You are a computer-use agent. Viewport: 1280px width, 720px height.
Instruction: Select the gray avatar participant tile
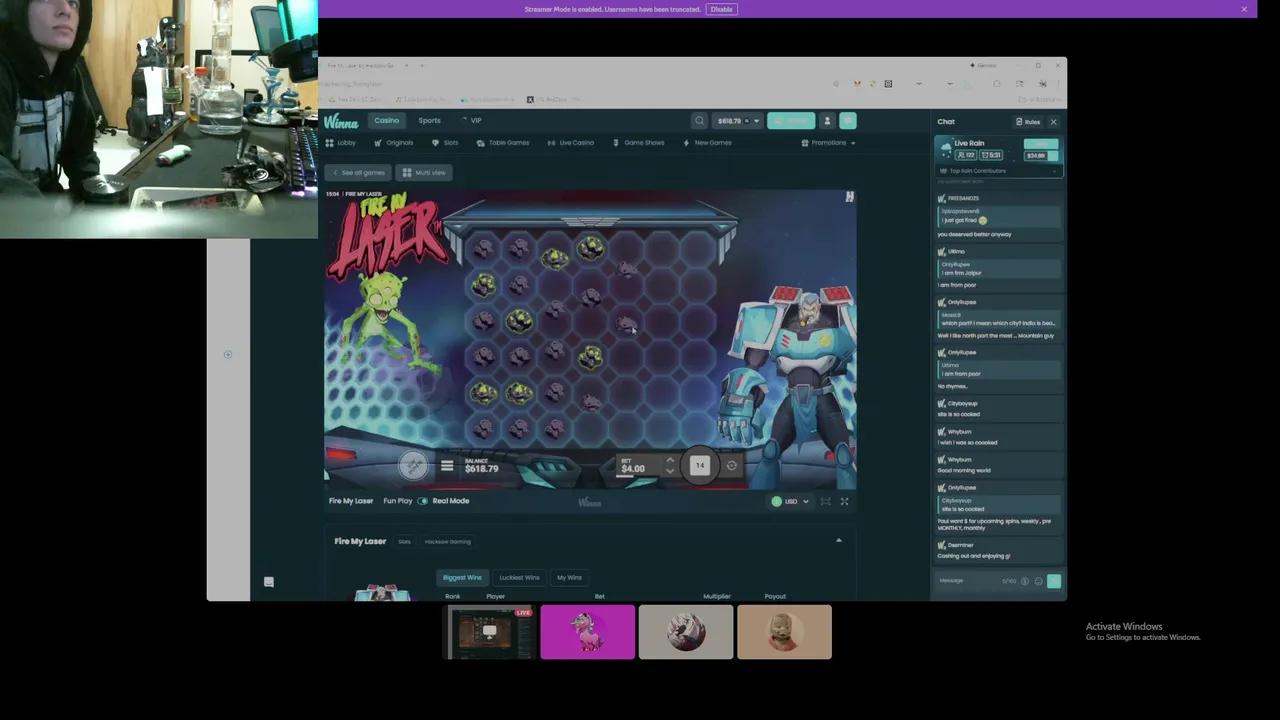pyautogui.click(x=685, y=632)
